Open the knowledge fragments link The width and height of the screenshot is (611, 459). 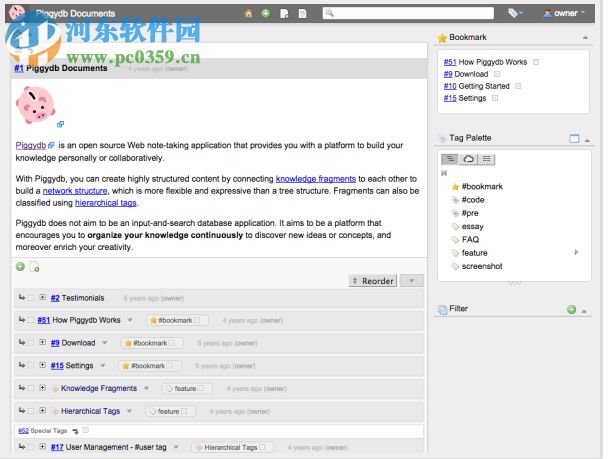(316, 179)
